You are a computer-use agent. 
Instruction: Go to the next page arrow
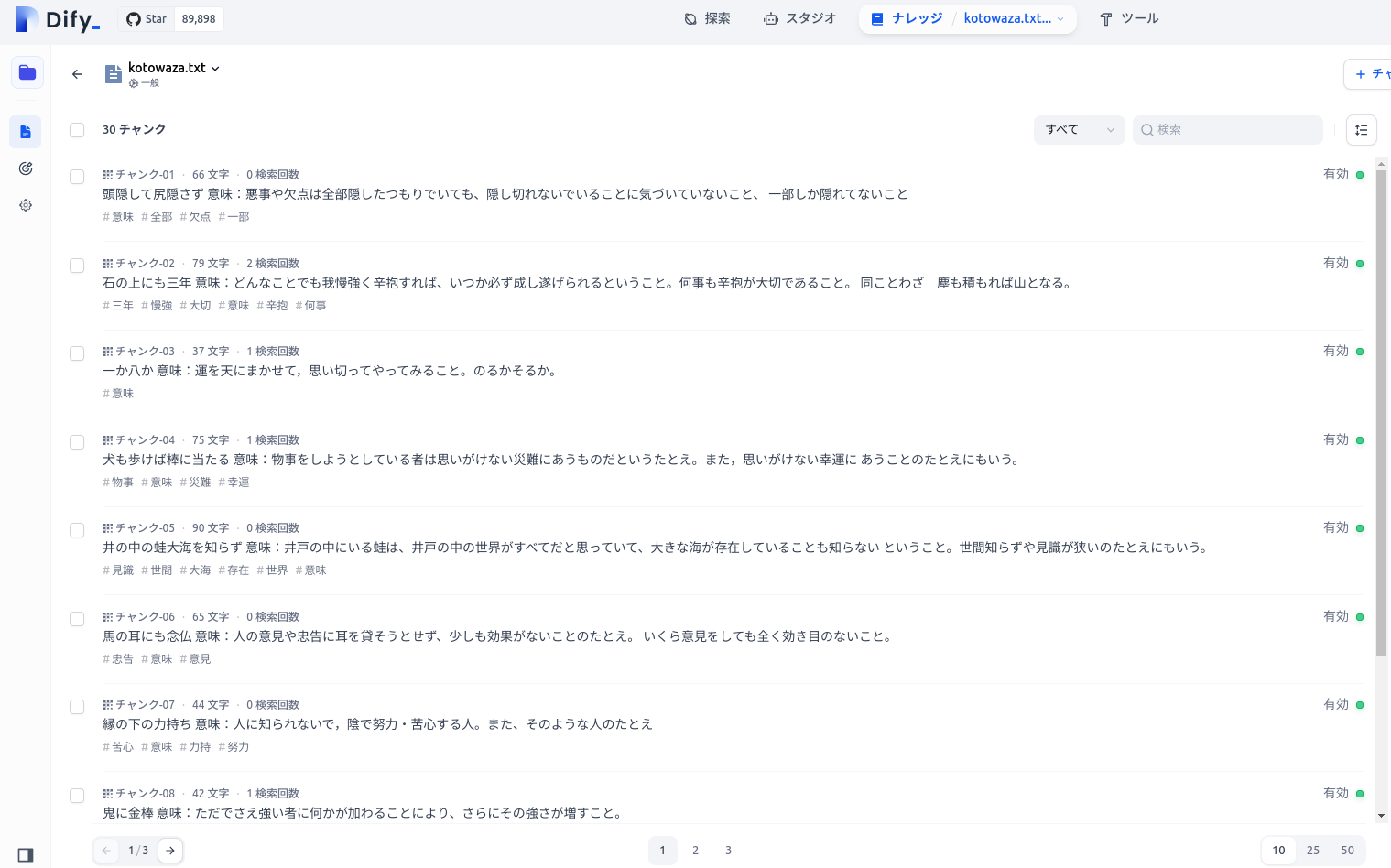[x=170, y=851]
